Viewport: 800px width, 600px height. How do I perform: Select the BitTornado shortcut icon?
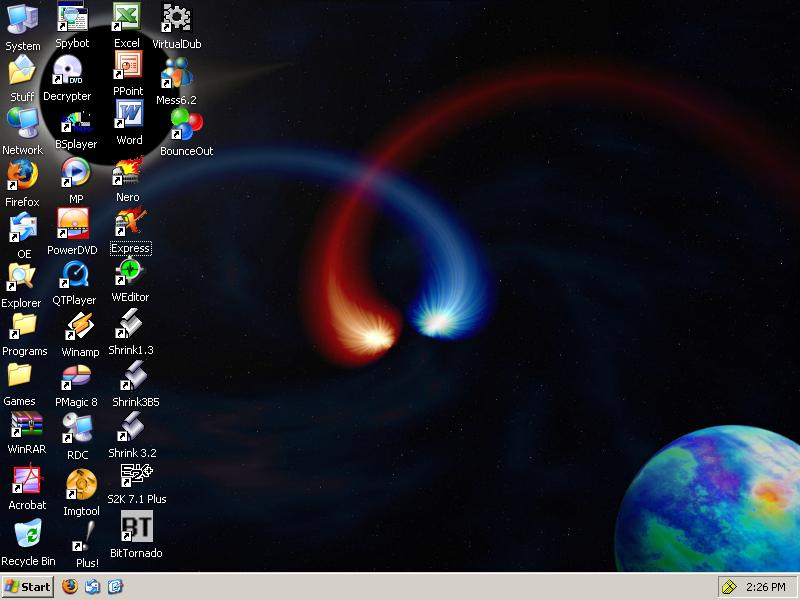(136, 527)
